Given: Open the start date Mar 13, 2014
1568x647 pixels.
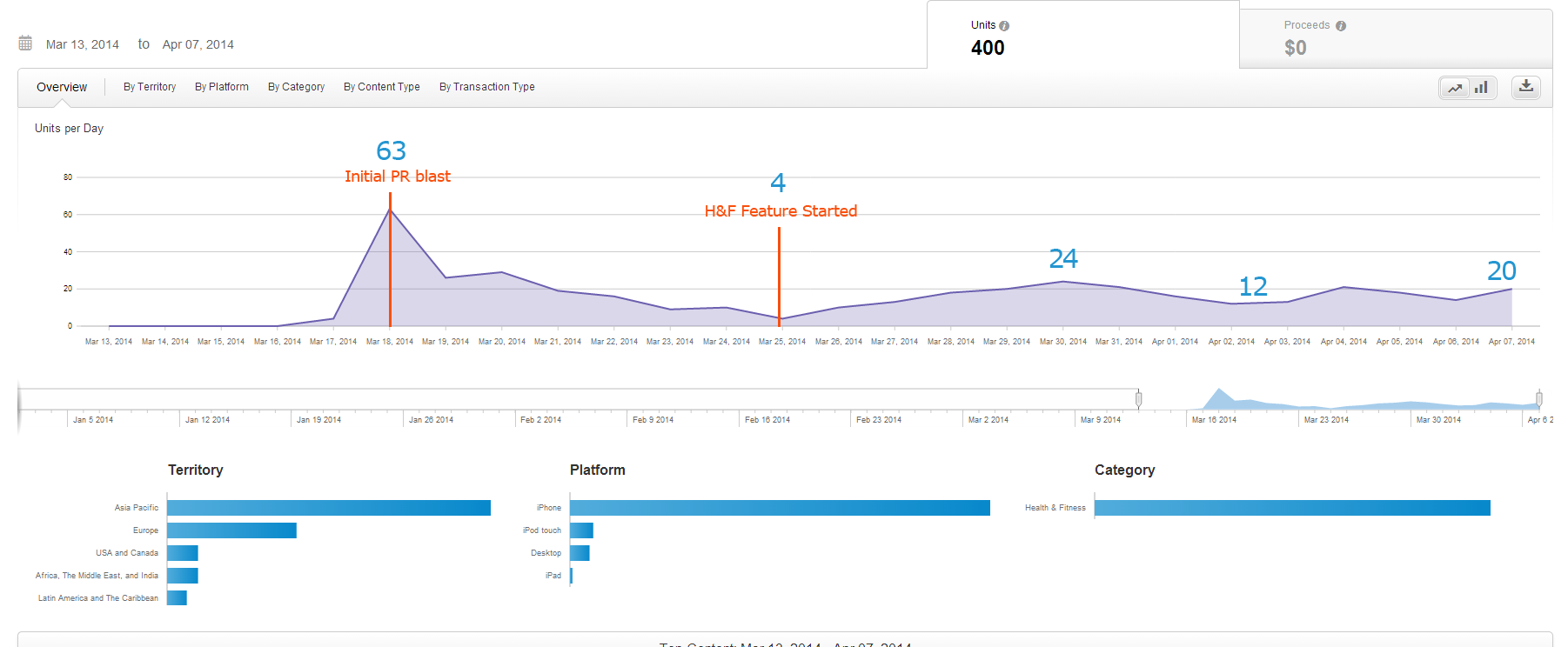Looking at the screenshot, I should tap(83, 44).
